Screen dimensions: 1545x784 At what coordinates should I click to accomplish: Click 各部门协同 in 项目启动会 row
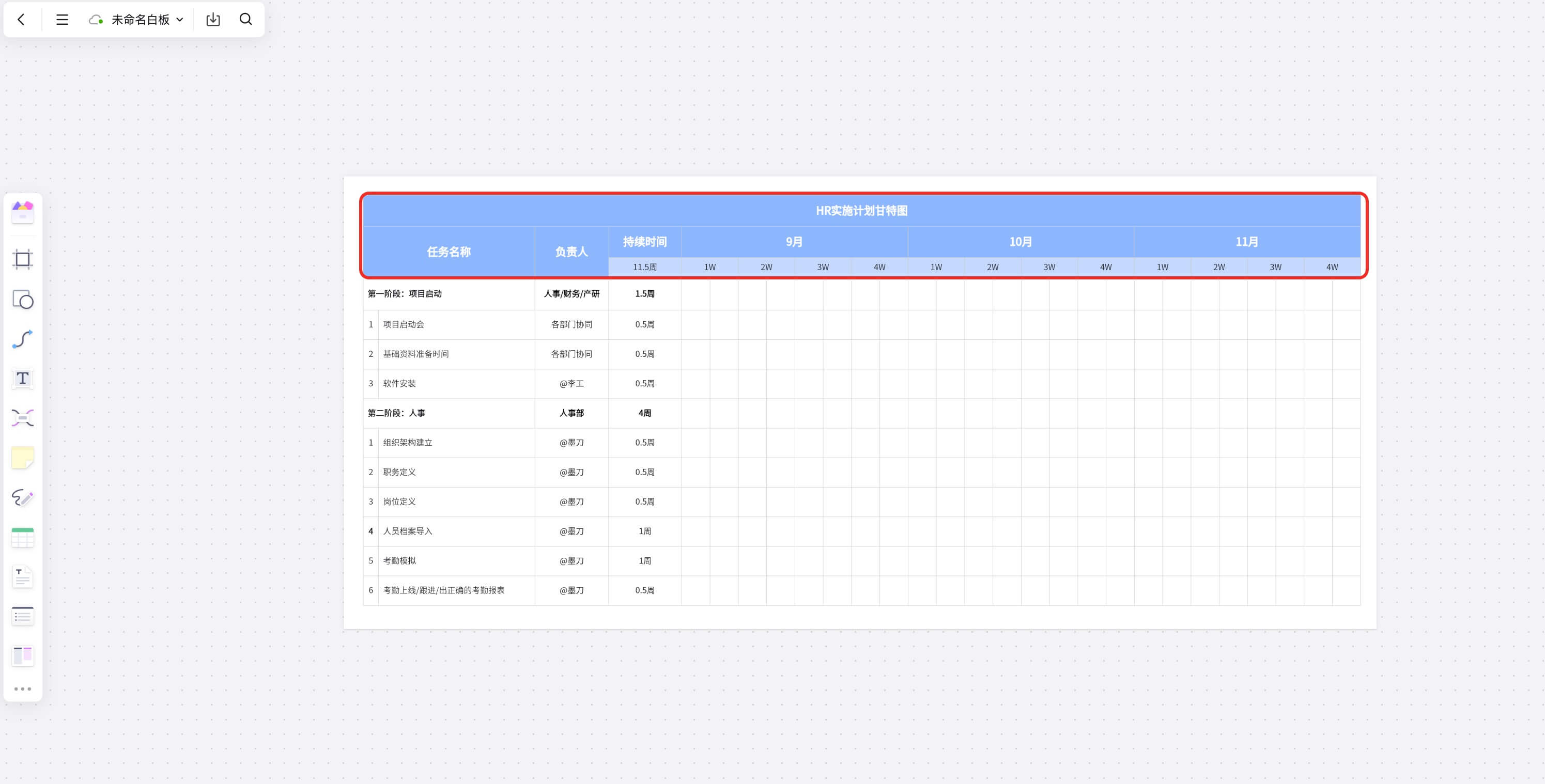point(571,324)
